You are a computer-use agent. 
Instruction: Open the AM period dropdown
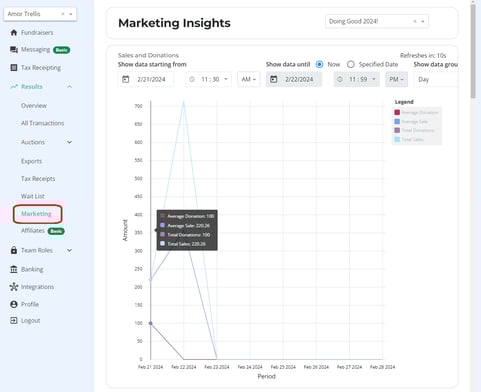pyautogui.click(x=249, y=79)
